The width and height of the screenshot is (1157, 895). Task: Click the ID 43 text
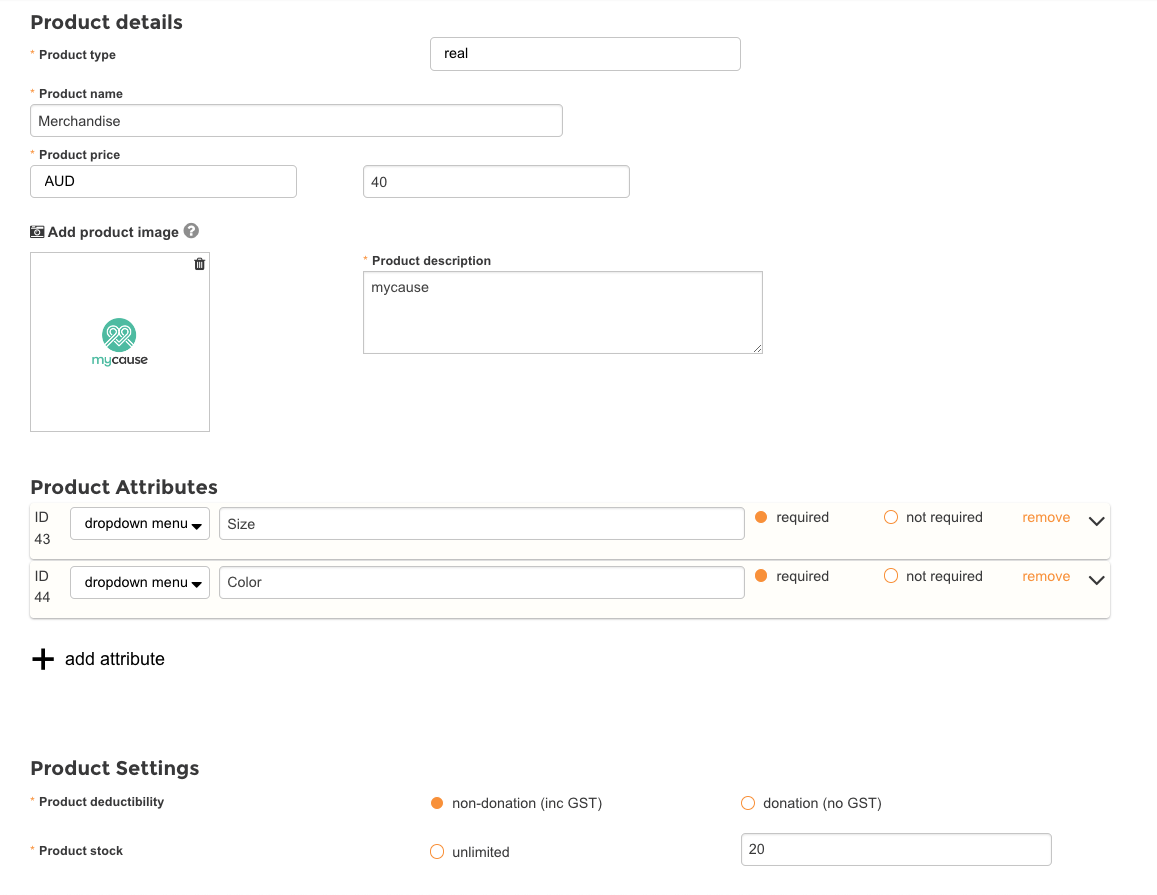pos(42,528)
